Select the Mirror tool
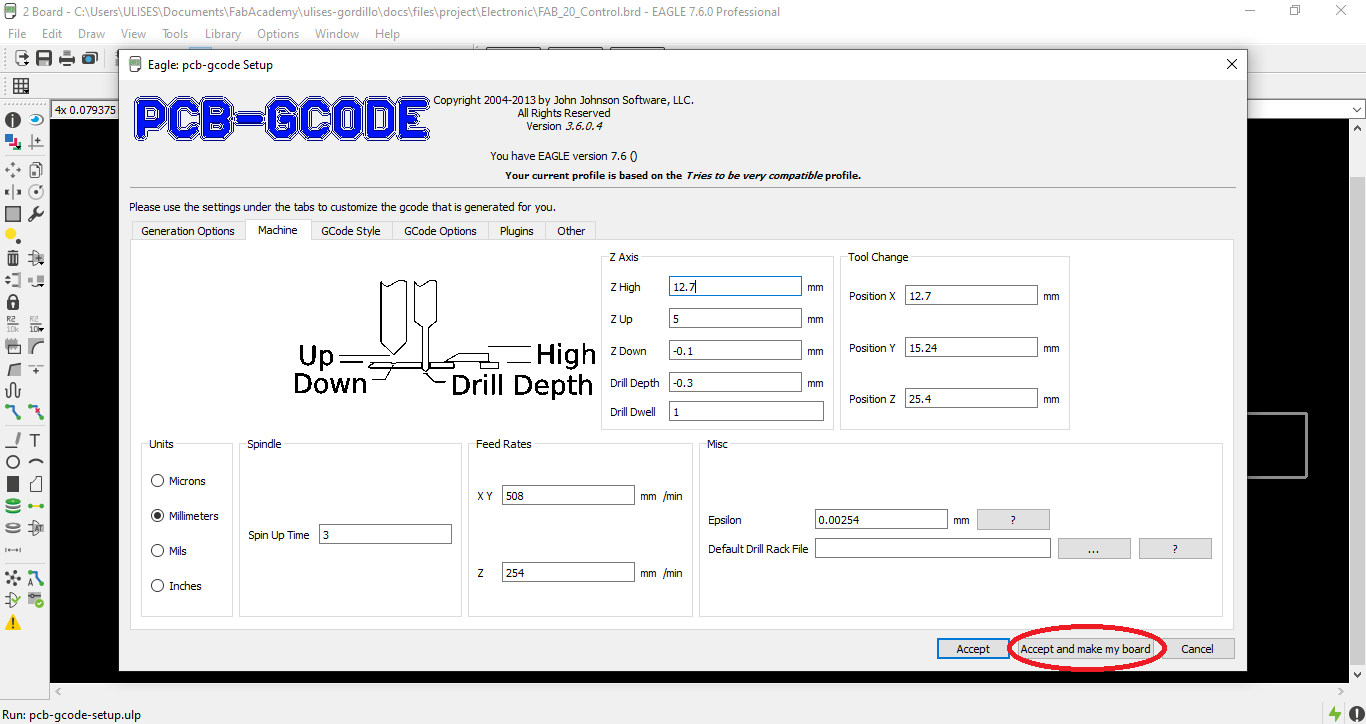This screenshot has width=1366, height=724. 13,192
